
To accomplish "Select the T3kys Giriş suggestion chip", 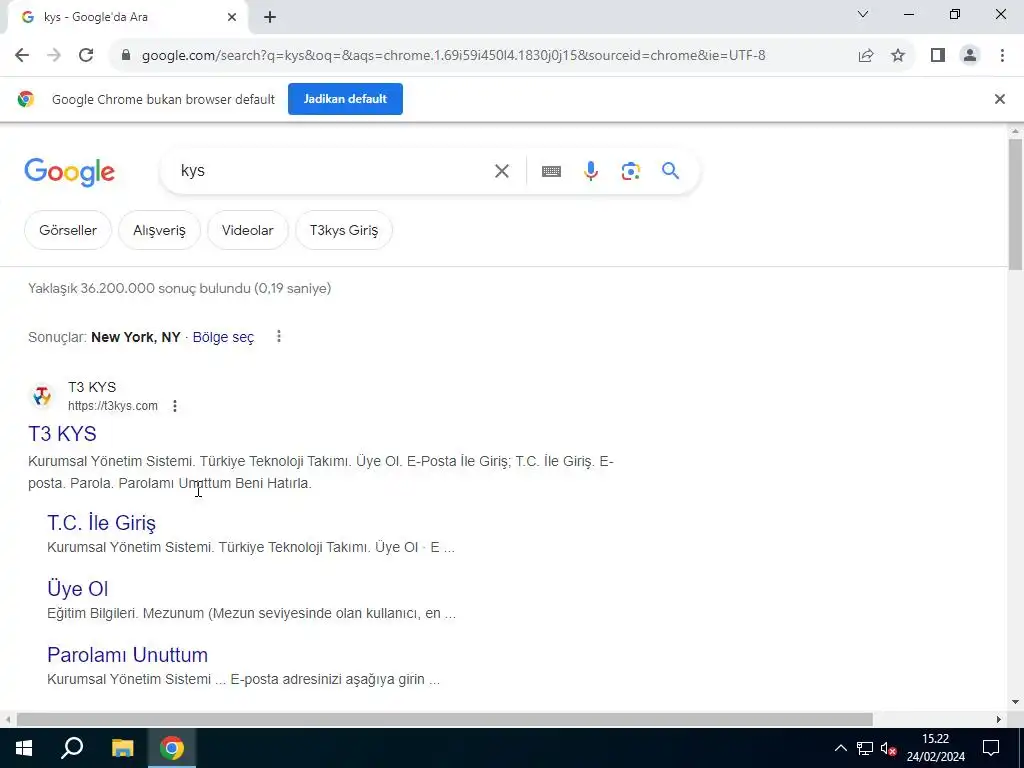I will [x=344, y=231].
